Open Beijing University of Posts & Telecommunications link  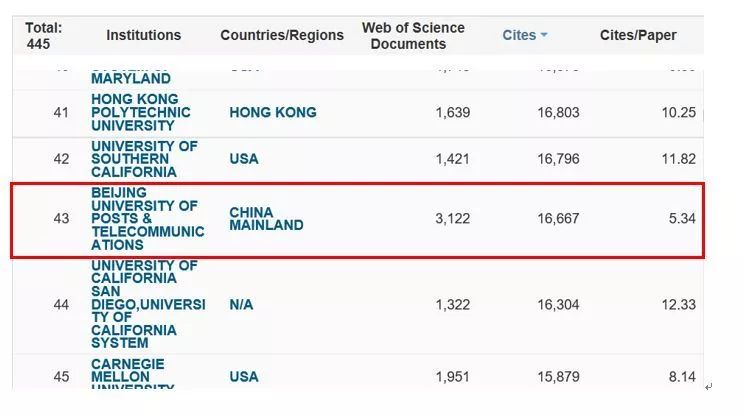(x=146, y=218)
